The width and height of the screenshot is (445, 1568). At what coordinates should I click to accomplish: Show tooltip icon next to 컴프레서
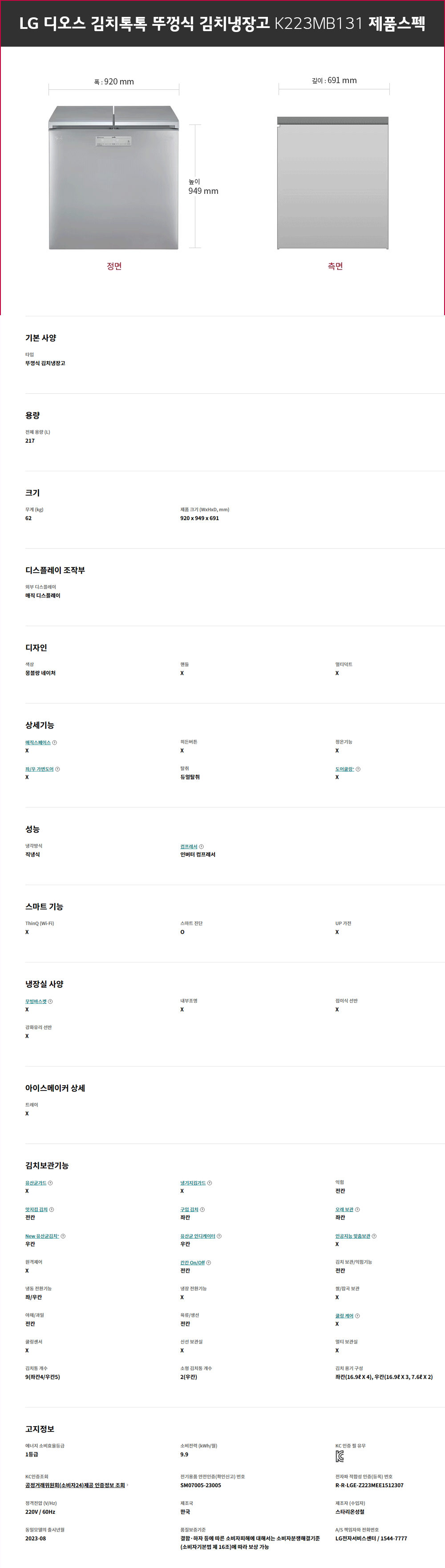[x=201, y=847]
